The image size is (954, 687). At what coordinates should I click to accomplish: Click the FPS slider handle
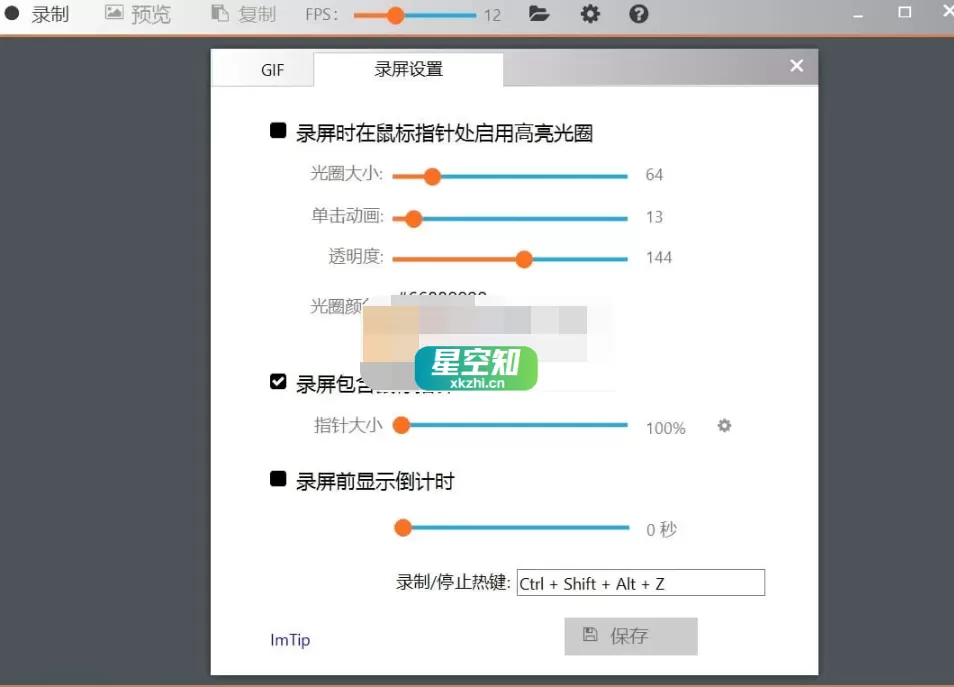tap(397, 15)
